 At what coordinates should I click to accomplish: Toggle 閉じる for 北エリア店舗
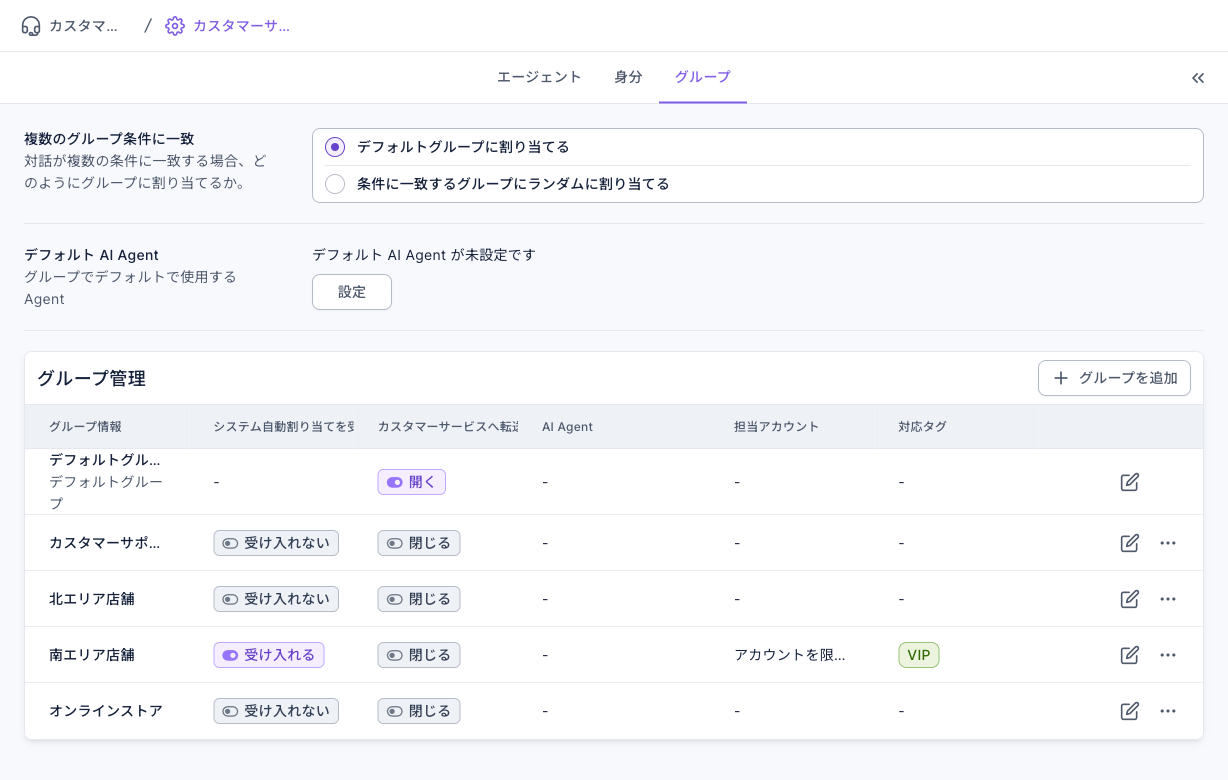click(x=419, y=599)
